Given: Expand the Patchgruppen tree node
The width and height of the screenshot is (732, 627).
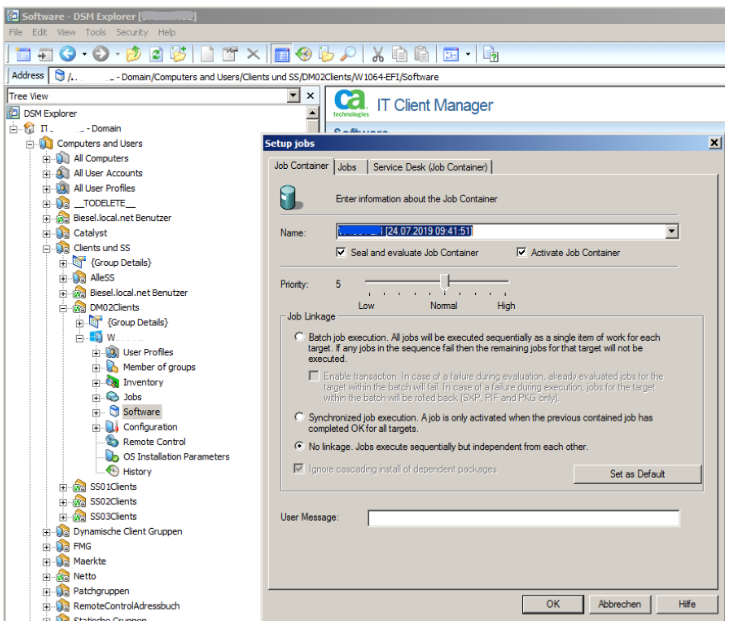Looking at the screenshot, I should point(46,592).
